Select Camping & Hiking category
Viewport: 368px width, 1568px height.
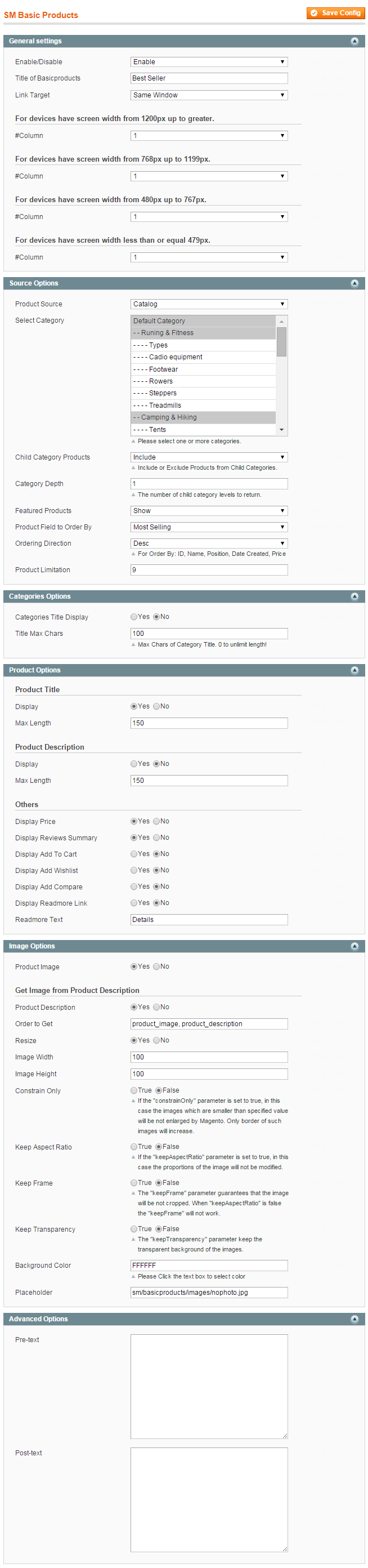203,417
